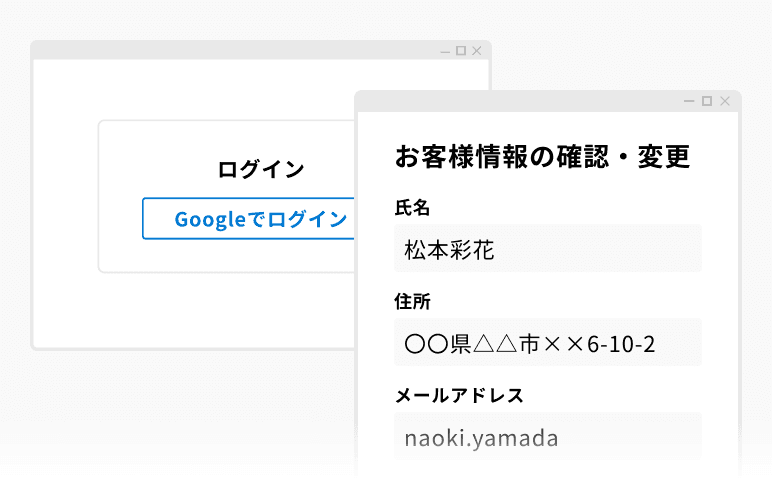This screenshot has width=772, height=480.
Task: Click the ログイン heading text
Action: 261,169
